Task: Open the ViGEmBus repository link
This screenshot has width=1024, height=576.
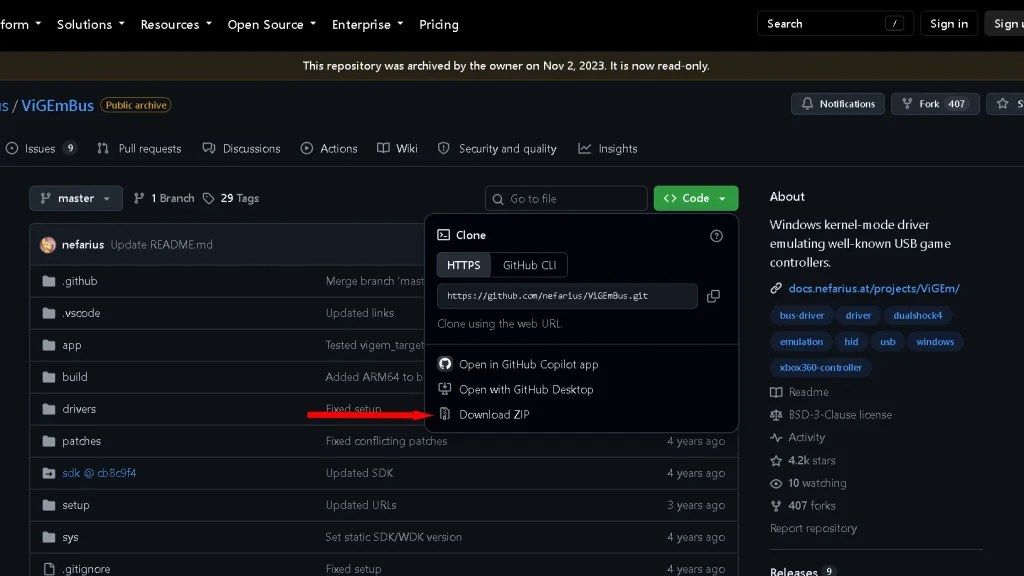Action: tap(57, 105)
